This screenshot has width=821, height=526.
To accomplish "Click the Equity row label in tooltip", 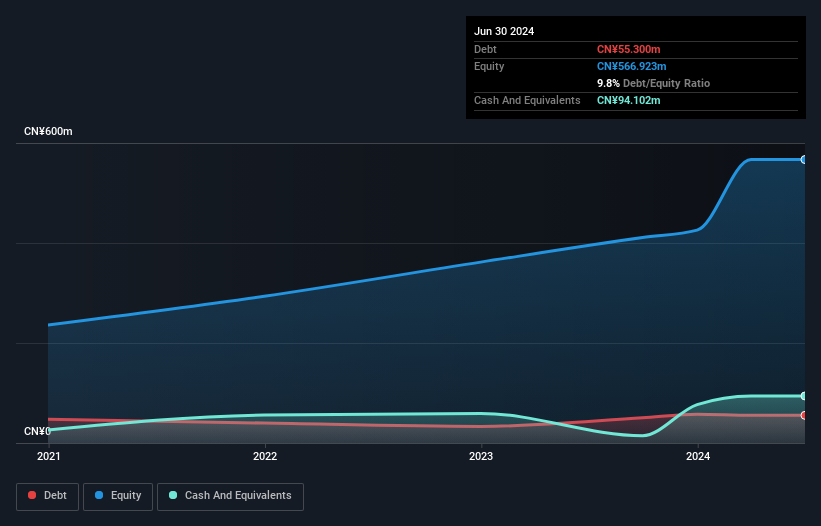I will (489, 66).
